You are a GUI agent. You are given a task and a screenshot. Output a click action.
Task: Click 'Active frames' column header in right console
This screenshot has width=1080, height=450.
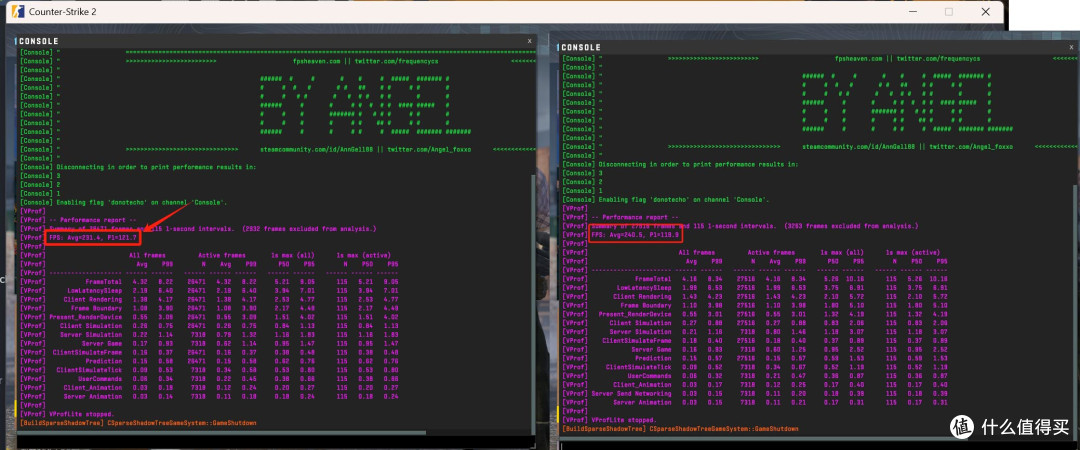pos(771,252)
